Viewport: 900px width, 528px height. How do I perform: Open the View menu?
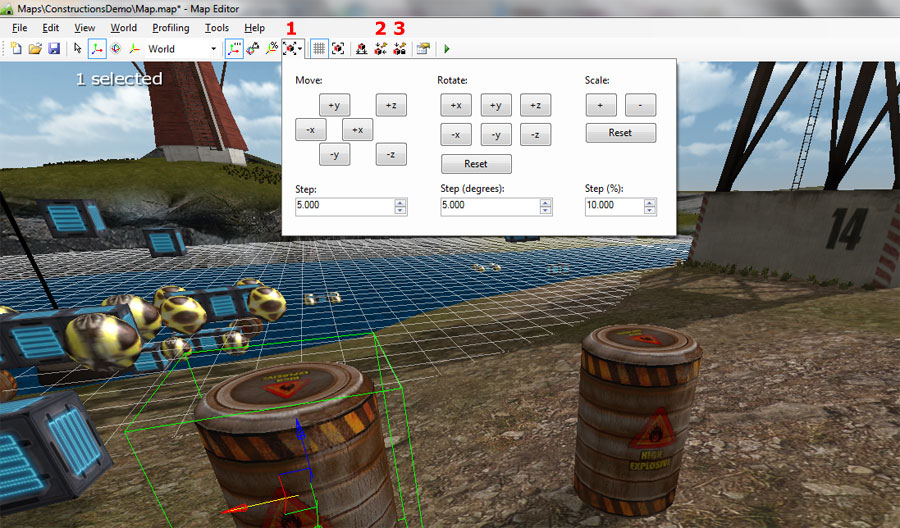click(84, 28)
